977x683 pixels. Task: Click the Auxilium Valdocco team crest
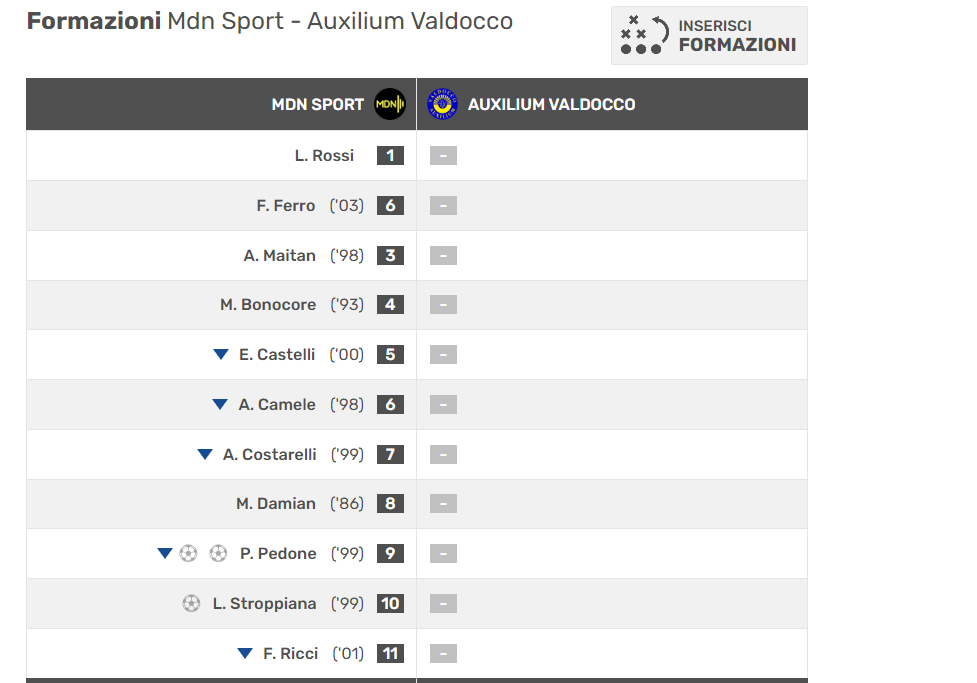(x=442, y=104)
